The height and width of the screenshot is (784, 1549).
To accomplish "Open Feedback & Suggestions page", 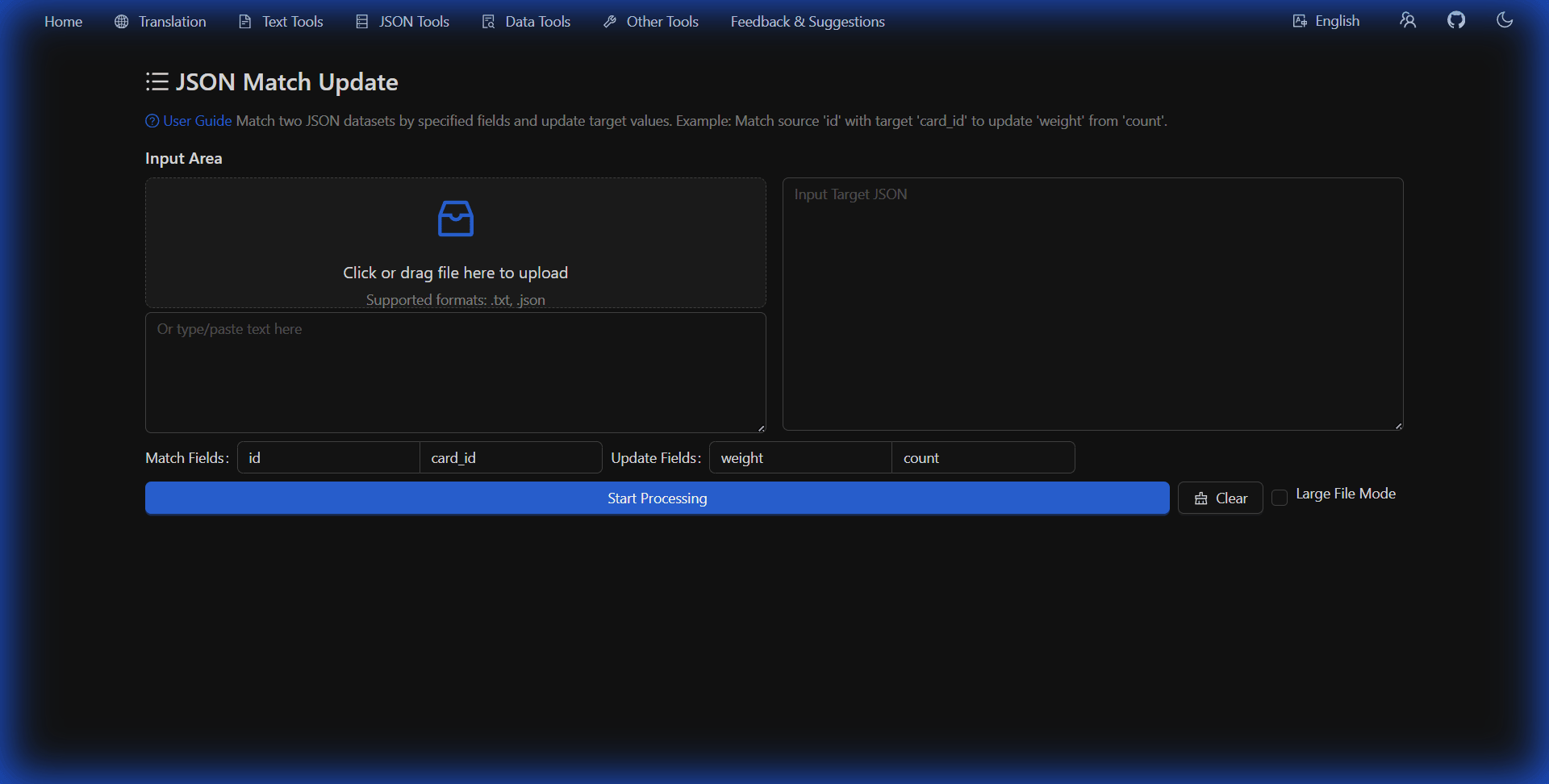I will (x=808, y=22).
